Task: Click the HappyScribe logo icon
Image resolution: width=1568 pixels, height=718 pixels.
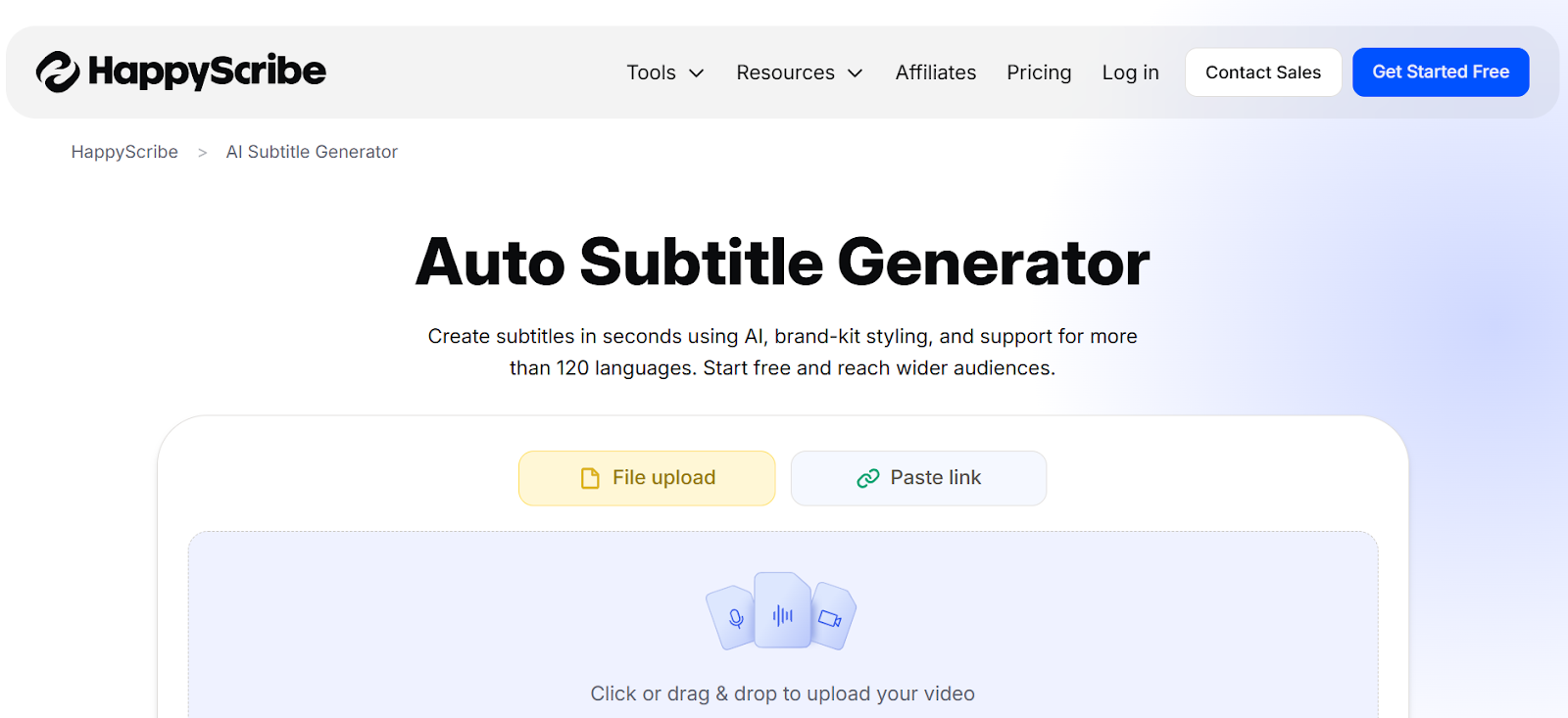Action: click(x=58, y=72)
